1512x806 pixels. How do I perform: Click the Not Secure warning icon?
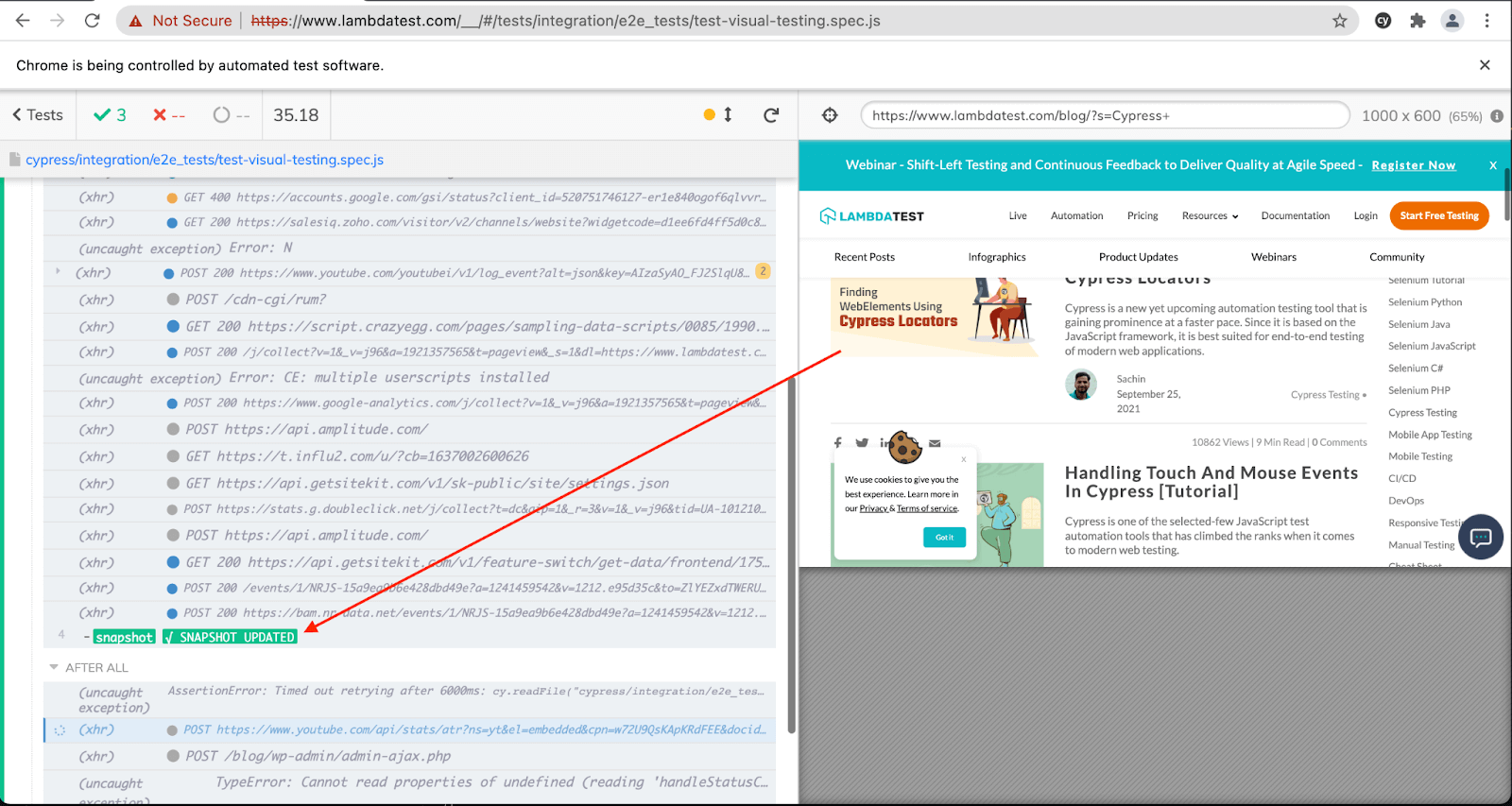(x=136, y=21)
